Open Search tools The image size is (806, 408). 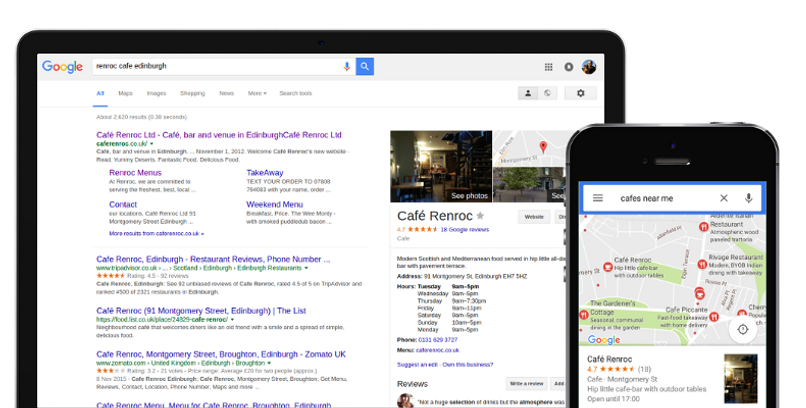tap(296, 93)
